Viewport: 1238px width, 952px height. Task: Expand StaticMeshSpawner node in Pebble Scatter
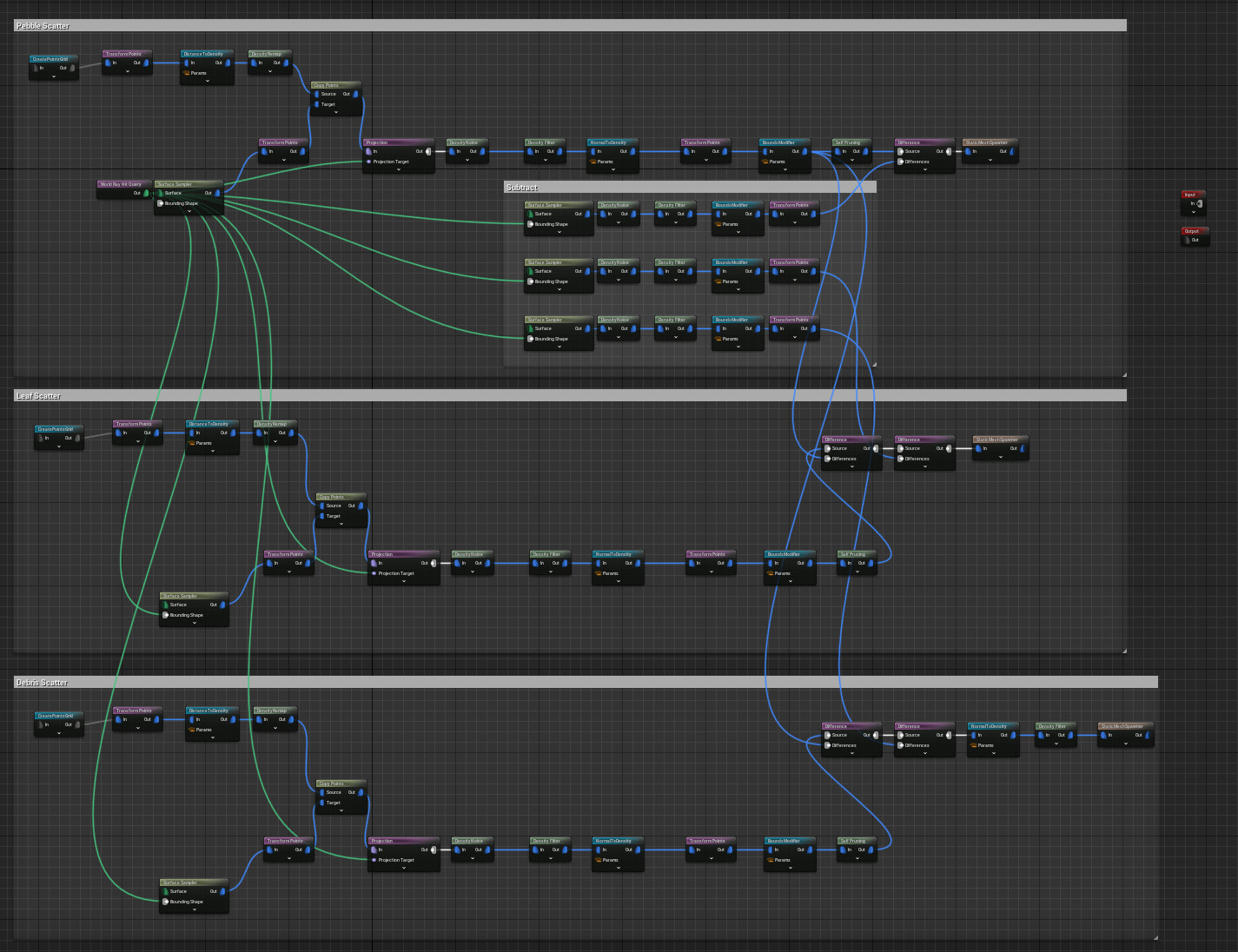990,160
